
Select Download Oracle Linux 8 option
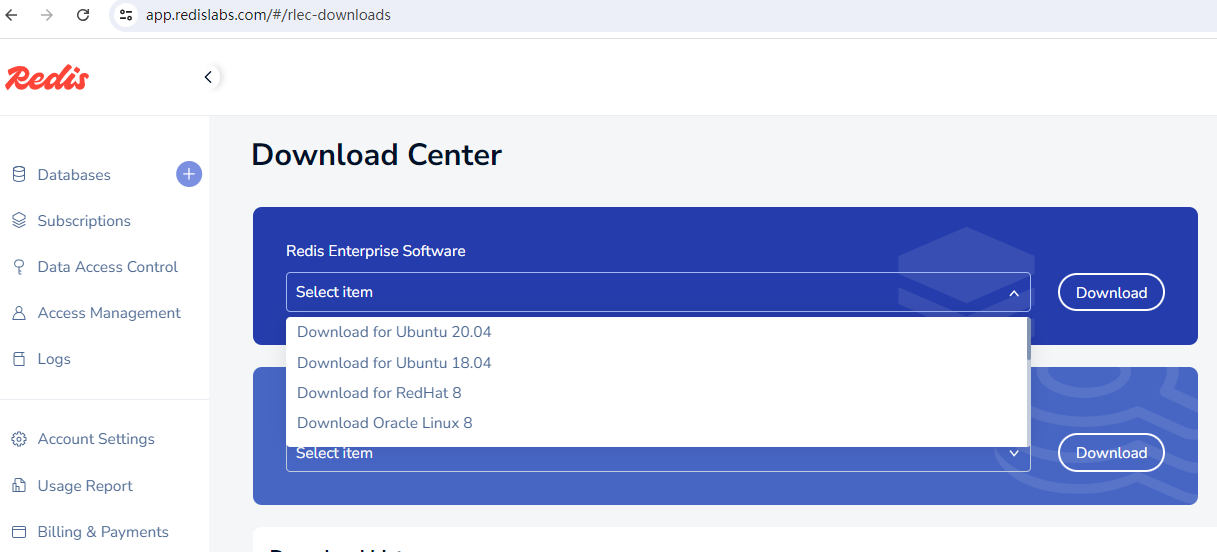tap(384, 423)
